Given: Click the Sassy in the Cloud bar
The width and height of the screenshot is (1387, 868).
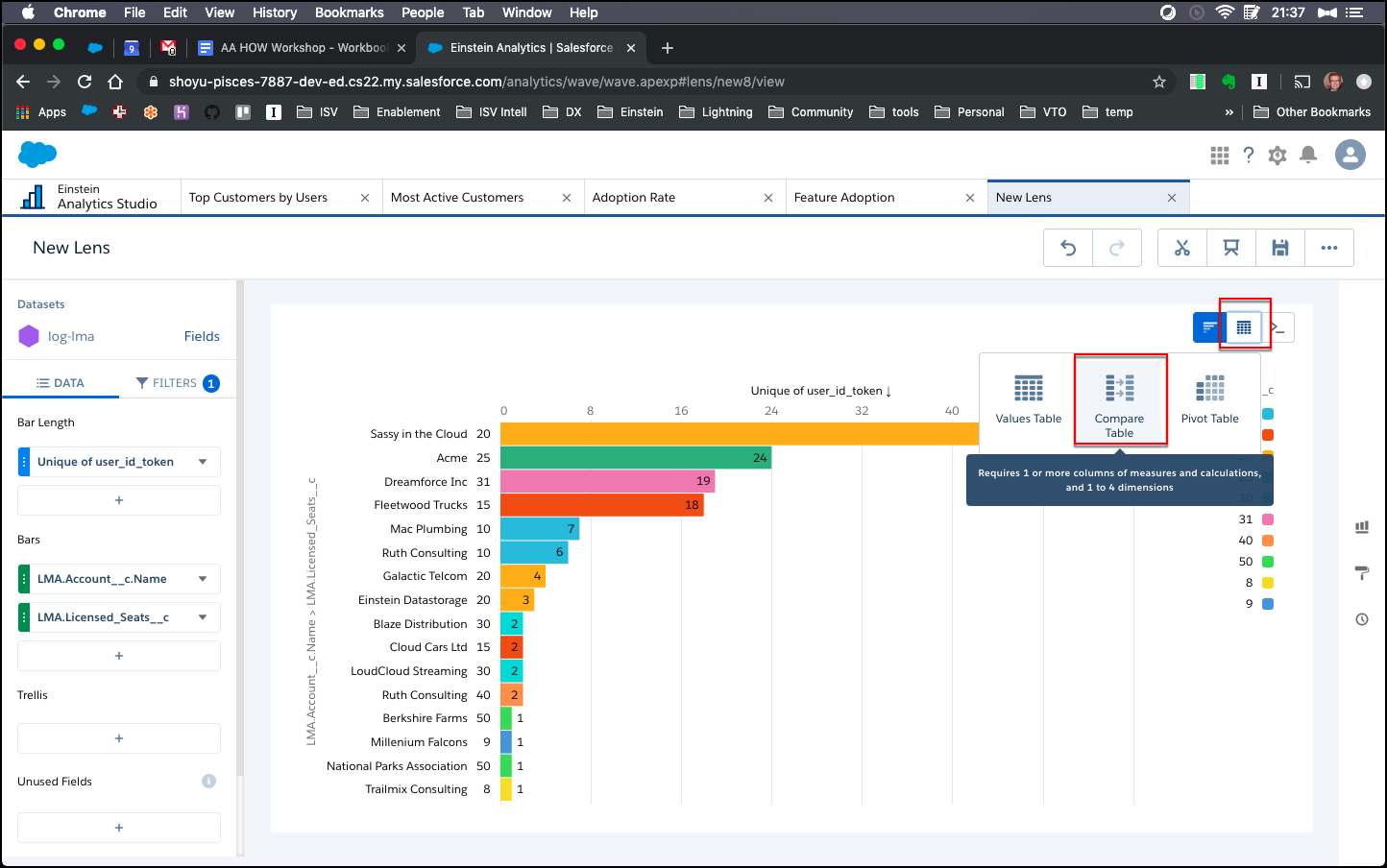Looking at the screenshot, I should (740, 434).
